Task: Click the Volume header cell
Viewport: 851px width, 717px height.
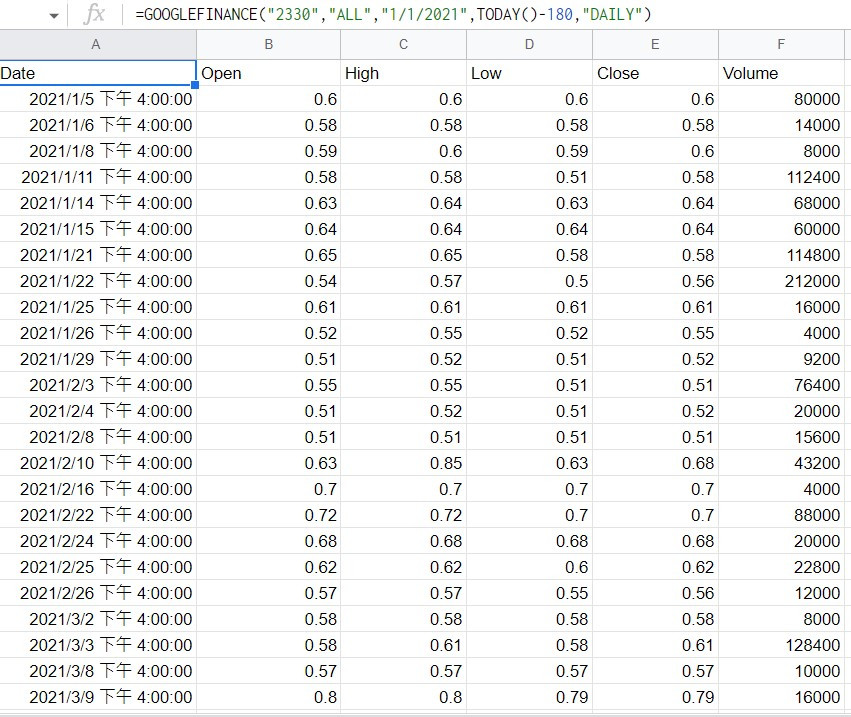Action: pos(781,73)
